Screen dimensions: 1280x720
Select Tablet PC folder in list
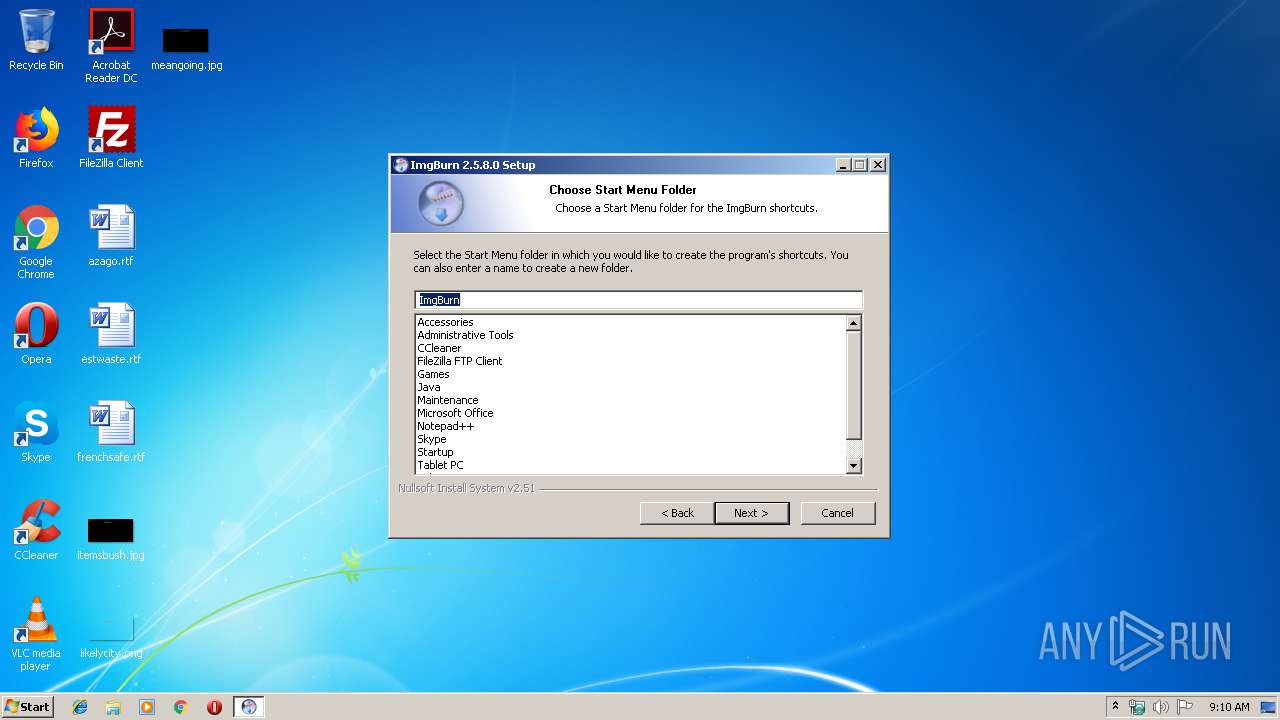point(440,465)
